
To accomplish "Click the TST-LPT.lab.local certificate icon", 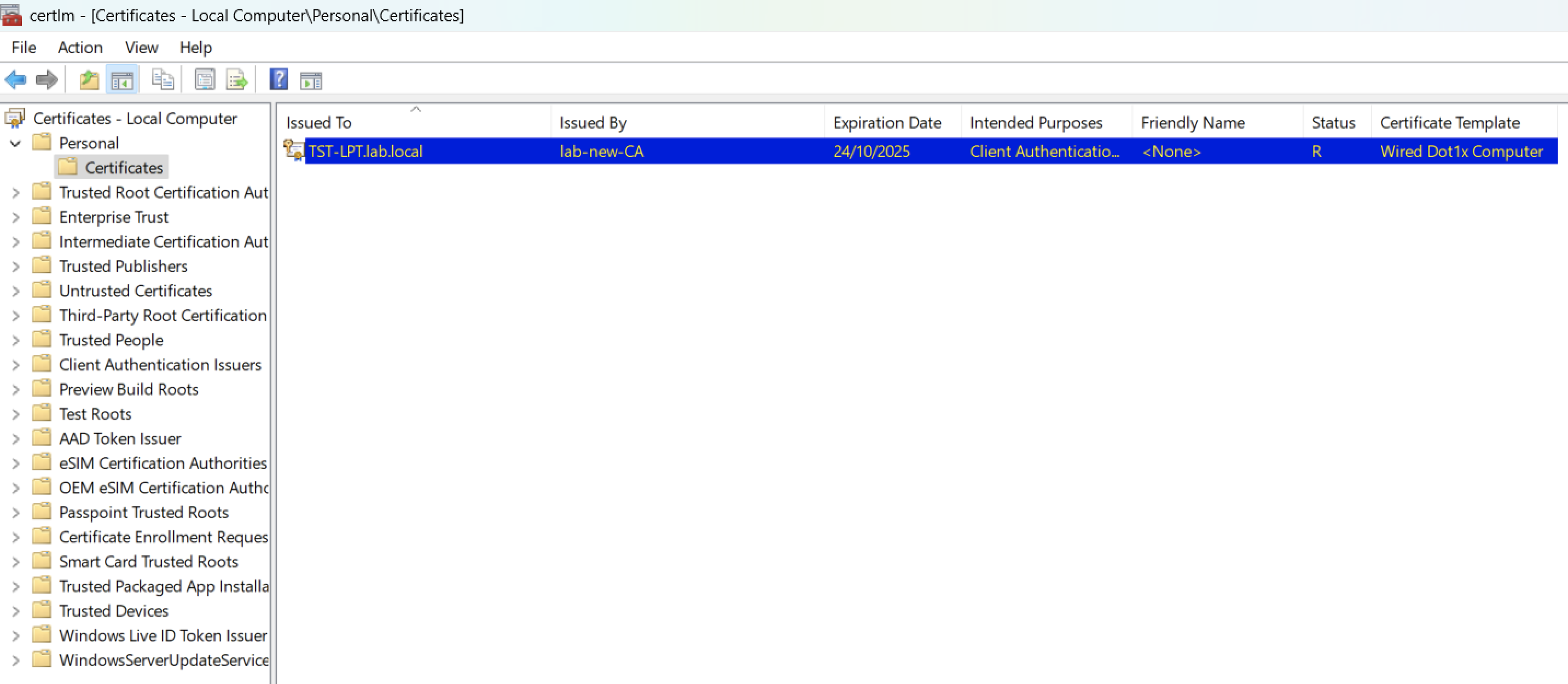I will (294, 150).
